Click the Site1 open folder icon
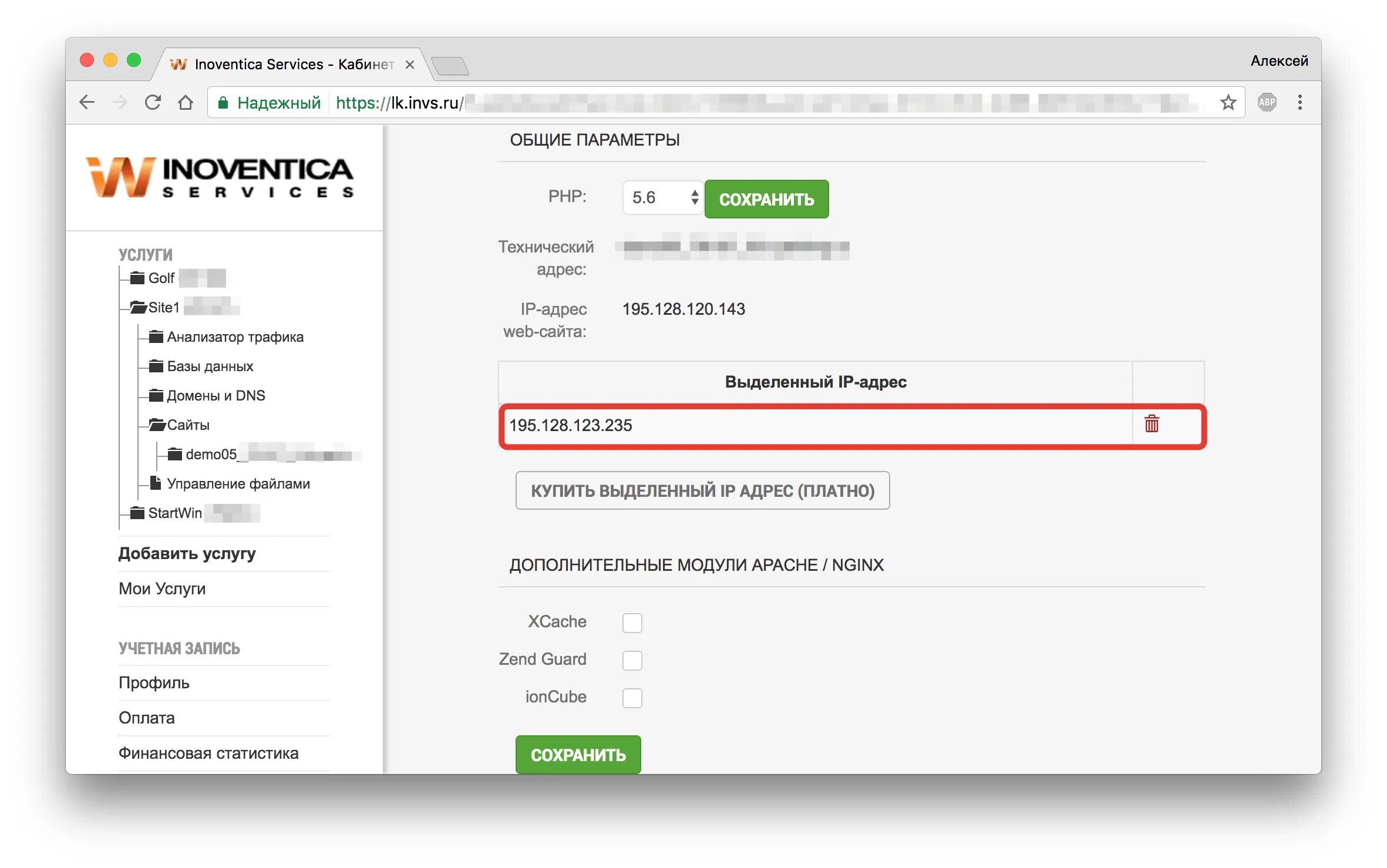This screenshot has width=1387, height=868. (139, 307)
